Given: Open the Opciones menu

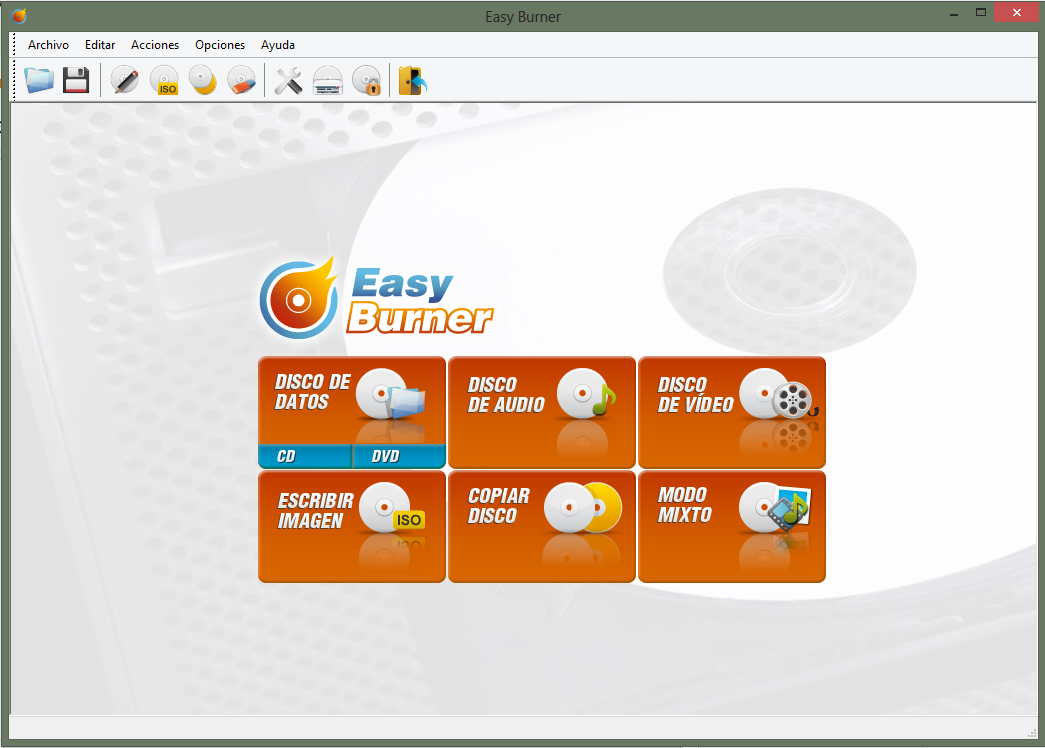Looking at the screenshot, I should [x=220, y=45].
